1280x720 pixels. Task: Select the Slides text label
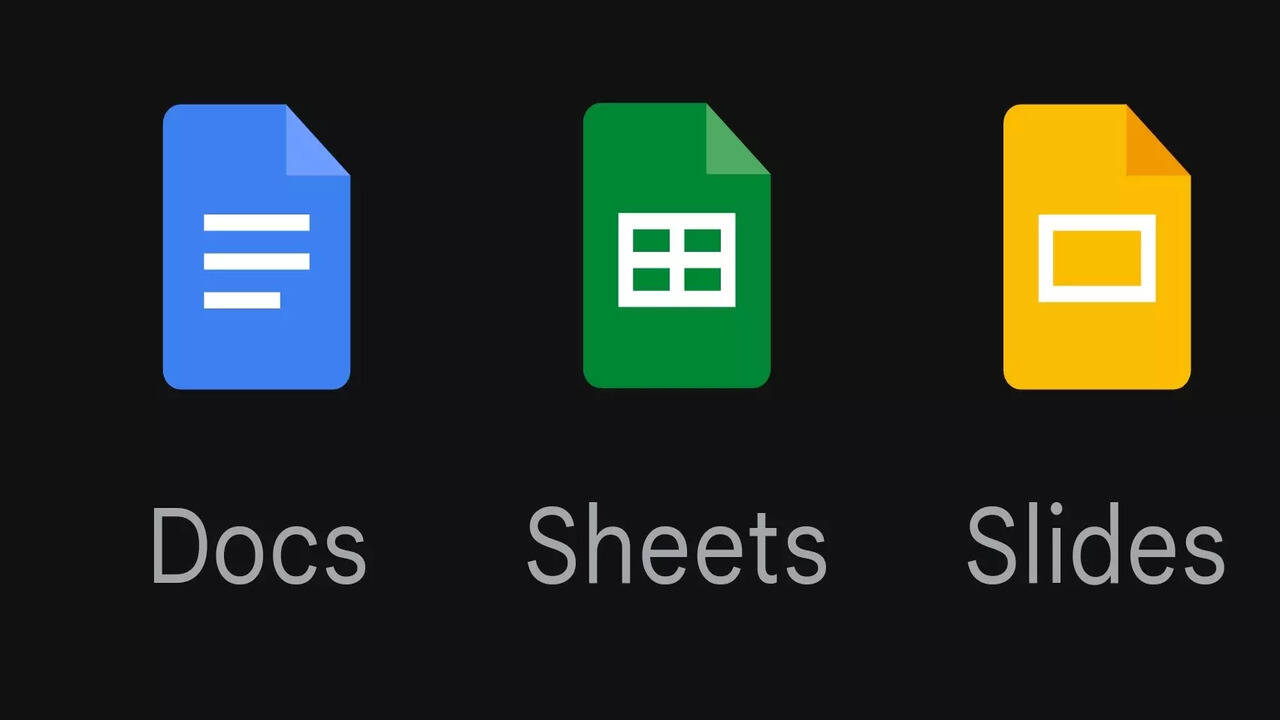click(x=1096, y=545)
